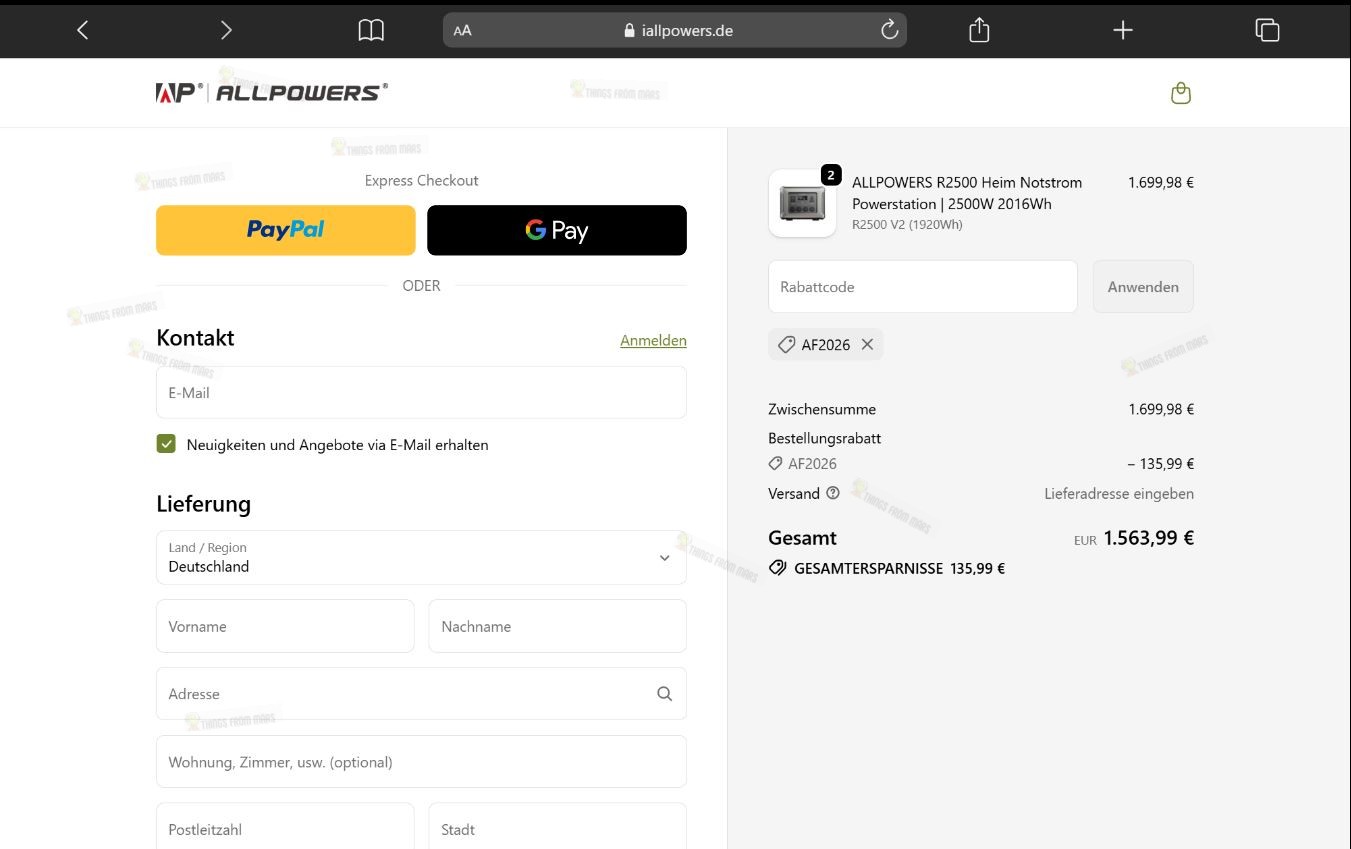The height and width of the screenshot is (849, 1351).
Task: Click the Anwenden button
Action: pos(1143,286)
